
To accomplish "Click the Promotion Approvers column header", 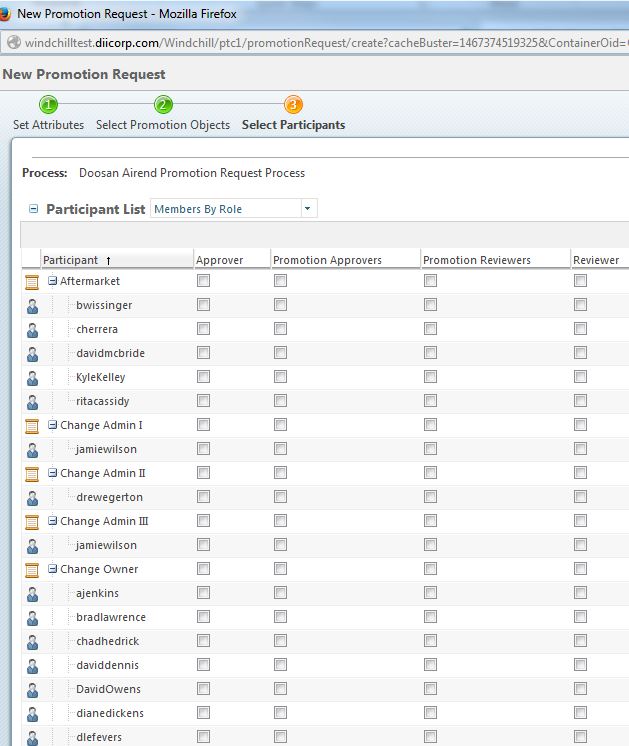I will (x=345, y=260).
